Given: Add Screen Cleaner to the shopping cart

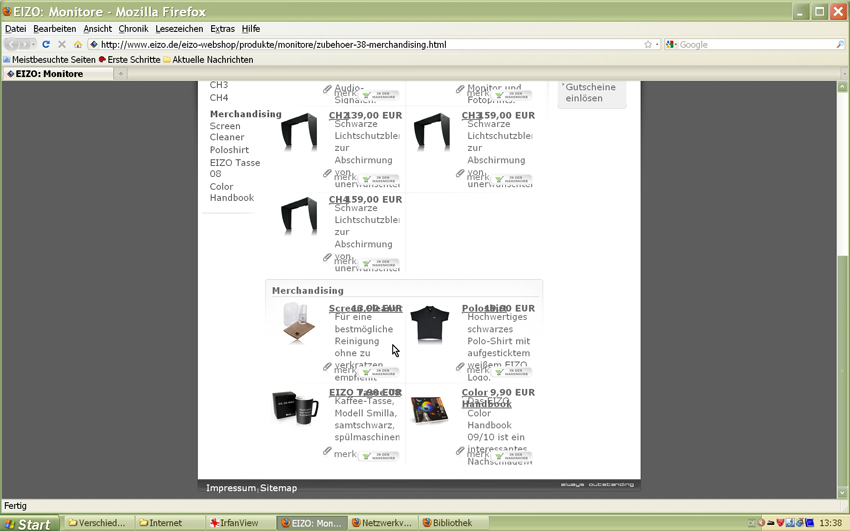Looking at the screenshot, I should coord(379,372).
